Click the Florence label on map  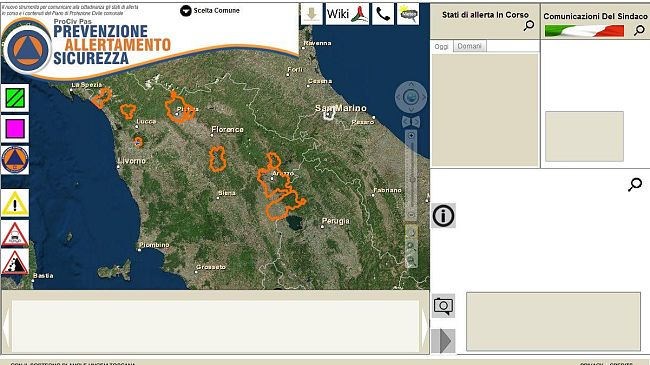click(x=227, y=129)
